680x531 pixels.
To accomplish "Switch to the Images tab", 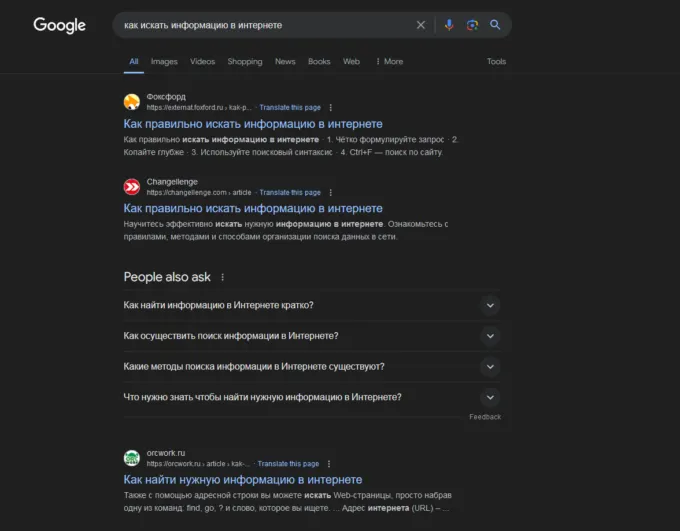I will tap(164, 61).
